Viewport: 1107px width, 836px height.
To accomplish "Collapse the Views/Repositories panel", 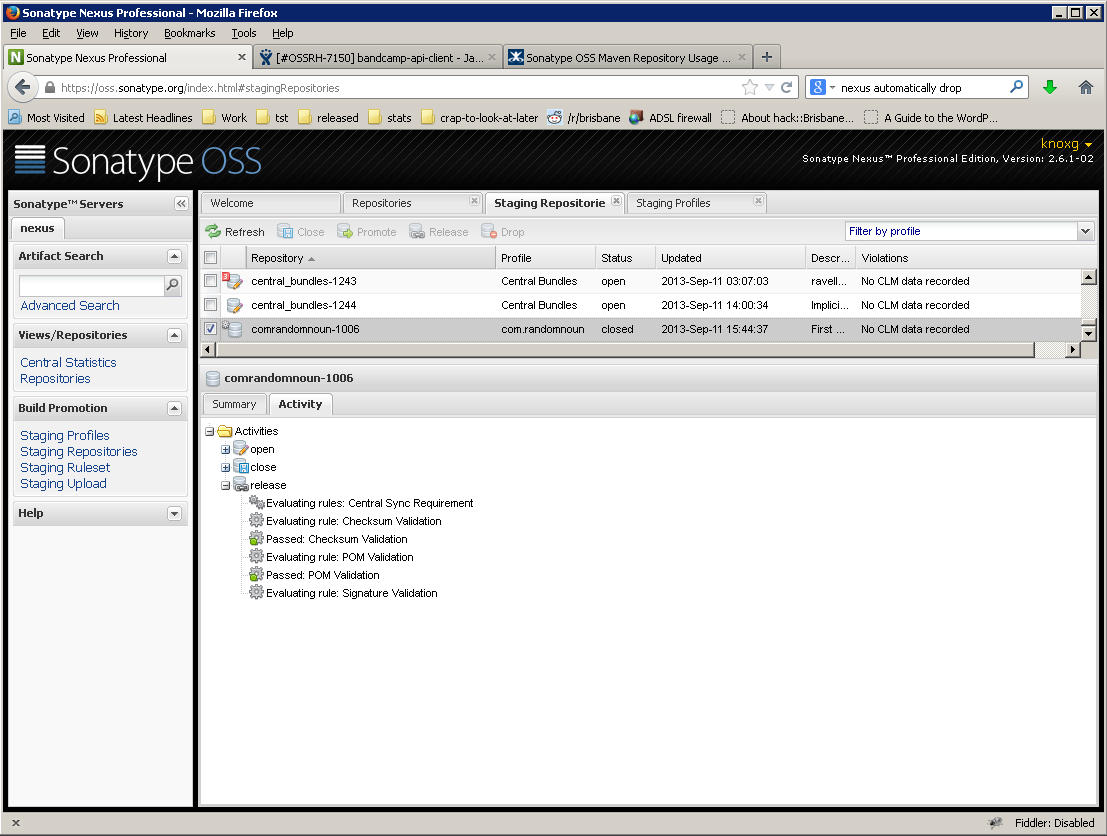I will pos(174,335).
